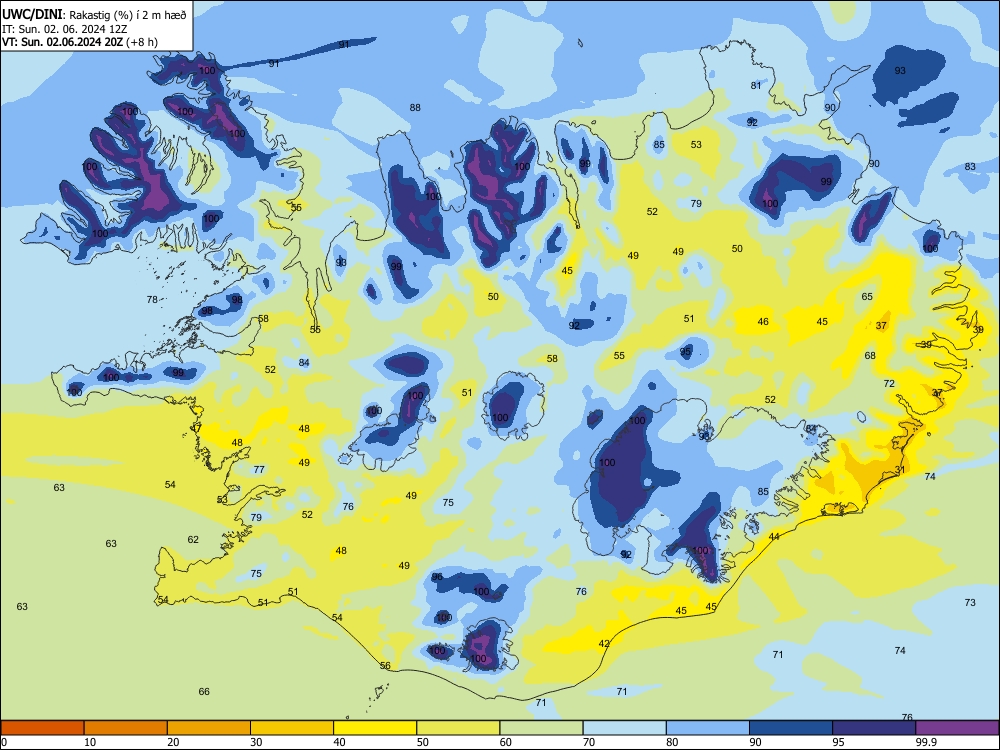Screen dimensions: 1000x750
Task: Click the humidity value "88" on the map
Action: (x=415, y=108)
